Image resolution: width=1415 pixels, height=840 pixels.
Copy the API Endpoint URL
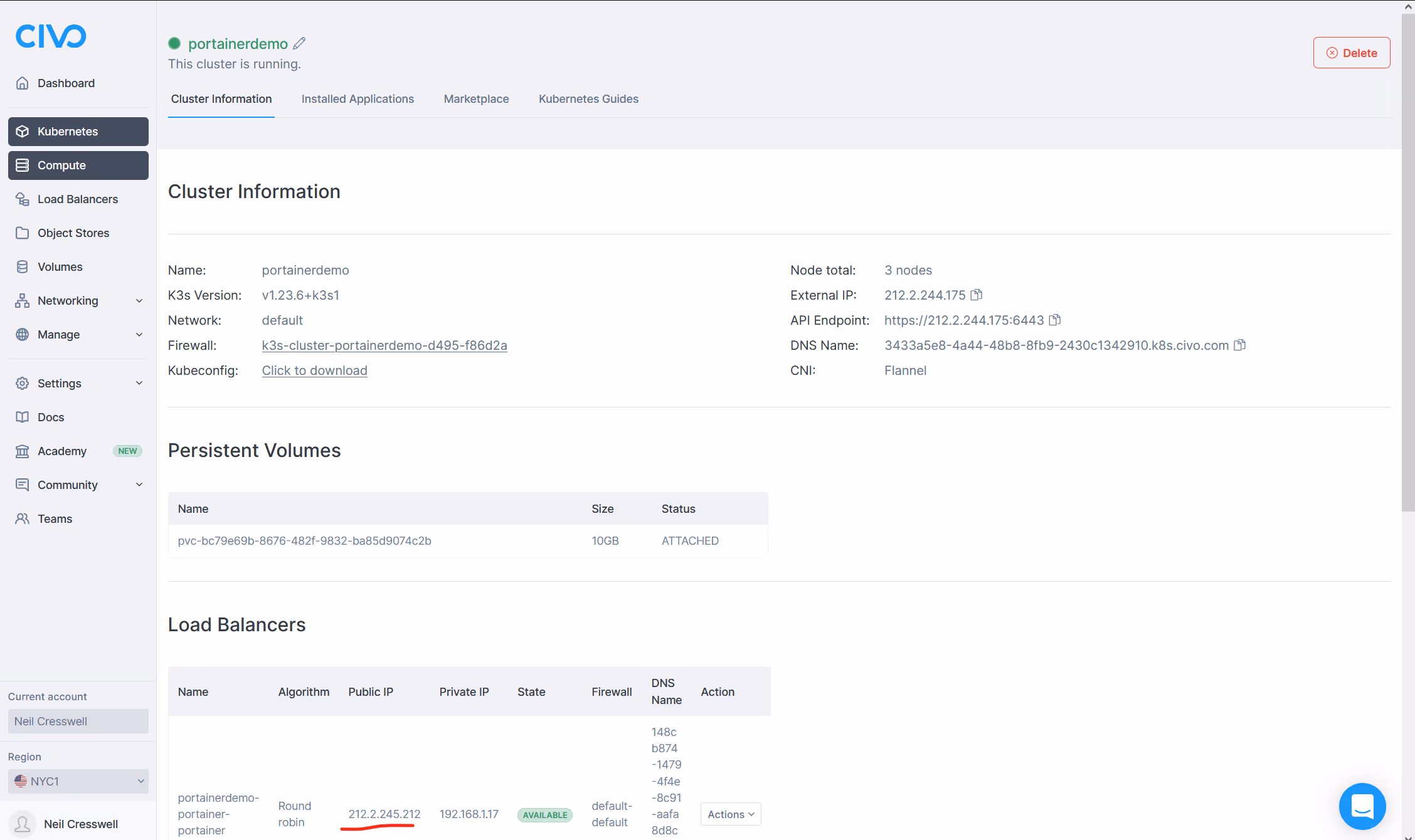(x=1055, y=320)
